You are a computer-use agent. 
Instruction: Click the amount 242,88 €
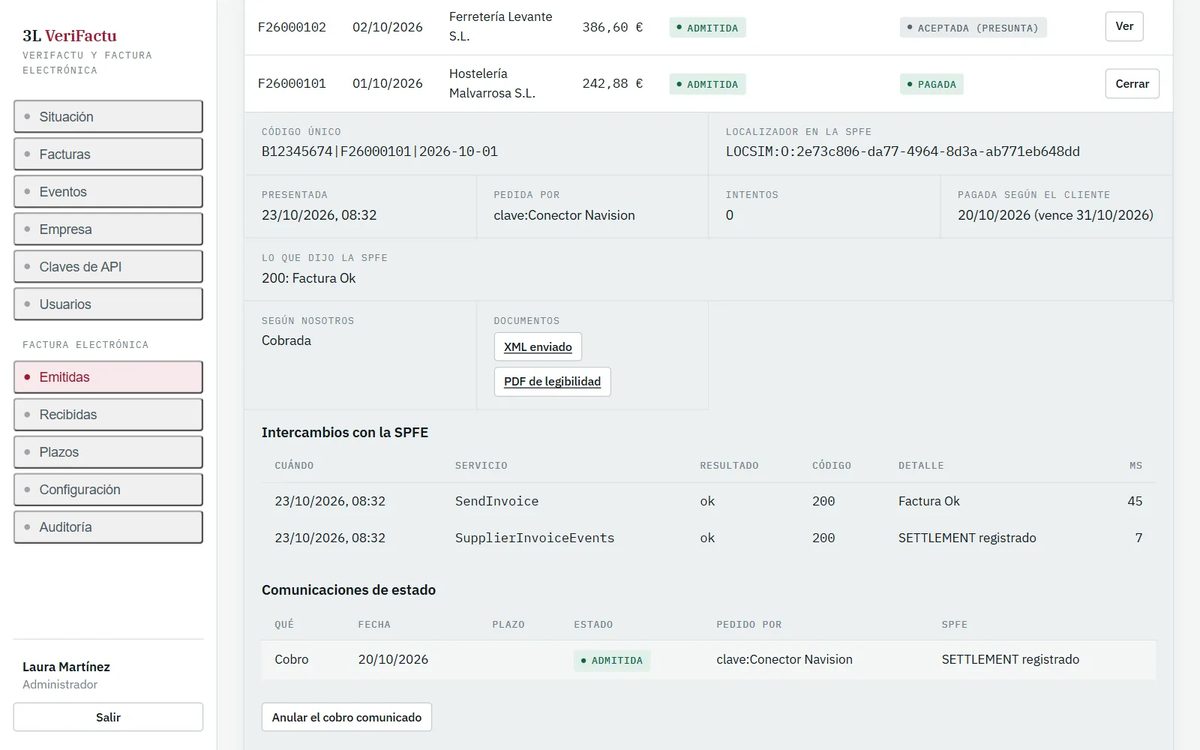[x=613, y=83]
